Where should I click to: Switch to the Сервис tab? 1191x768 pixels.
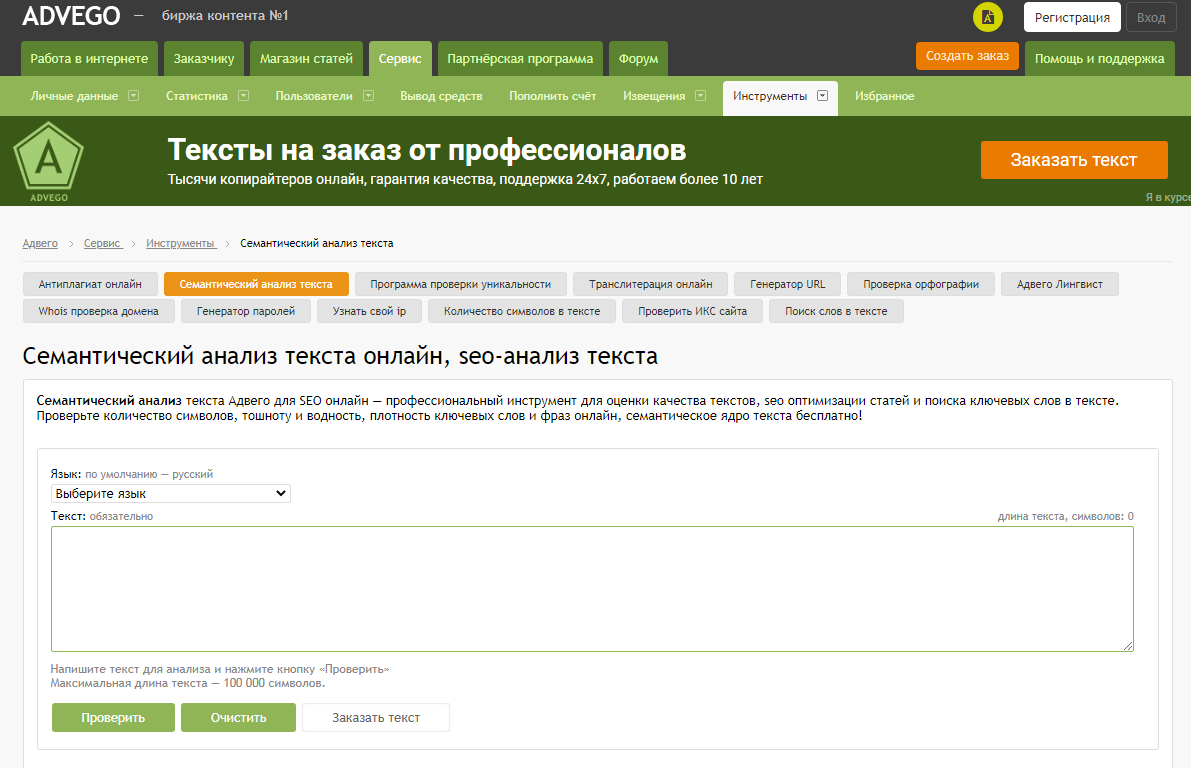point(400,58)
